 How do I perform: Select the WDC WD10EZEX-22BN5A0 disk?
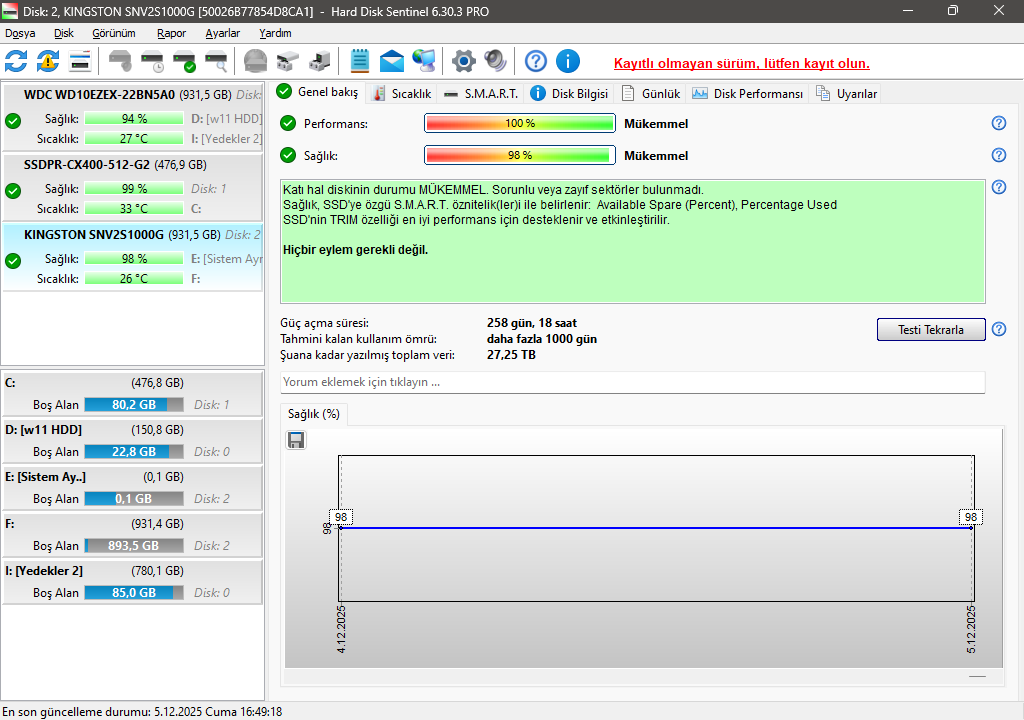tap(133, 116)
